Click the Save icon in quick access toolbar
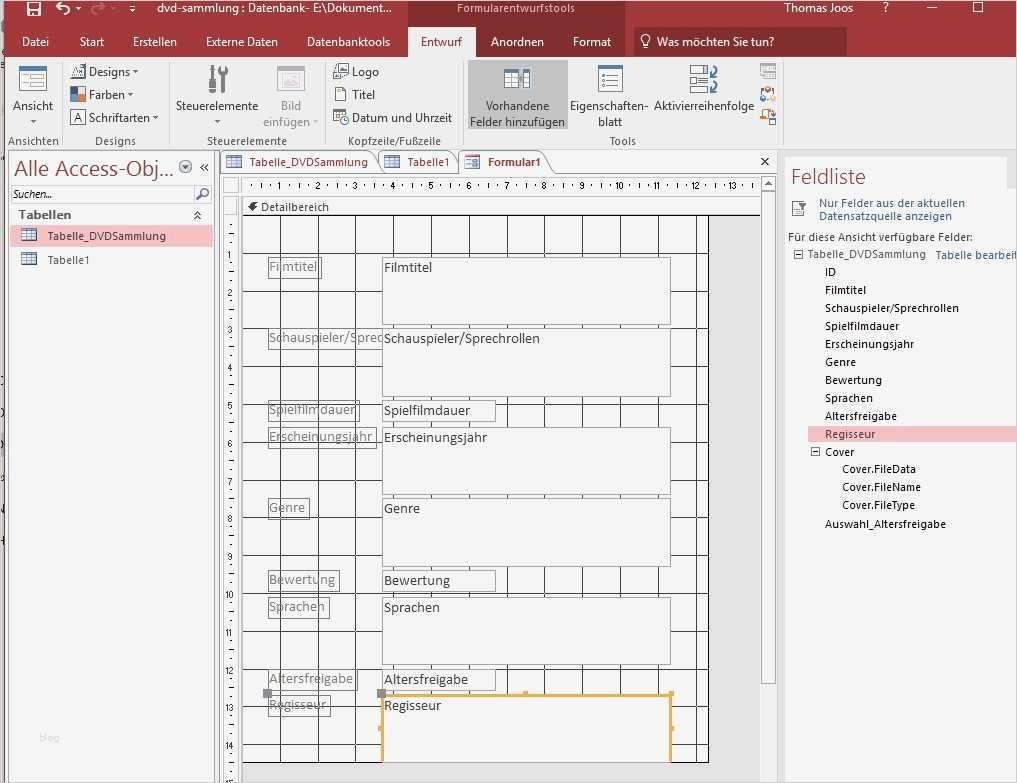The width and height of the screenshot is (1017, 783). (x=33, y=8)
